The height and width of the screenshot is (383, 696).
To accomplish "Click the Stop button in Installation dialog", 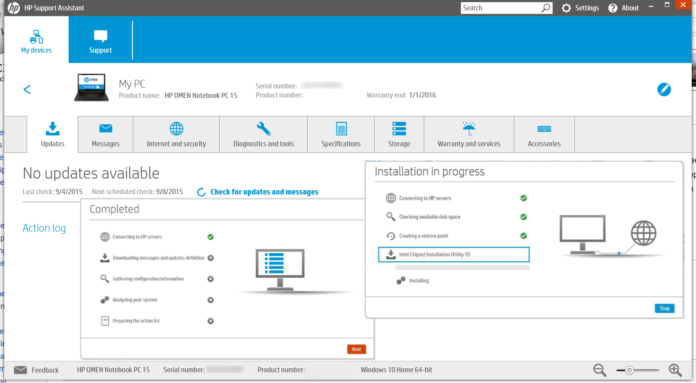I will (x=664, y=308).
